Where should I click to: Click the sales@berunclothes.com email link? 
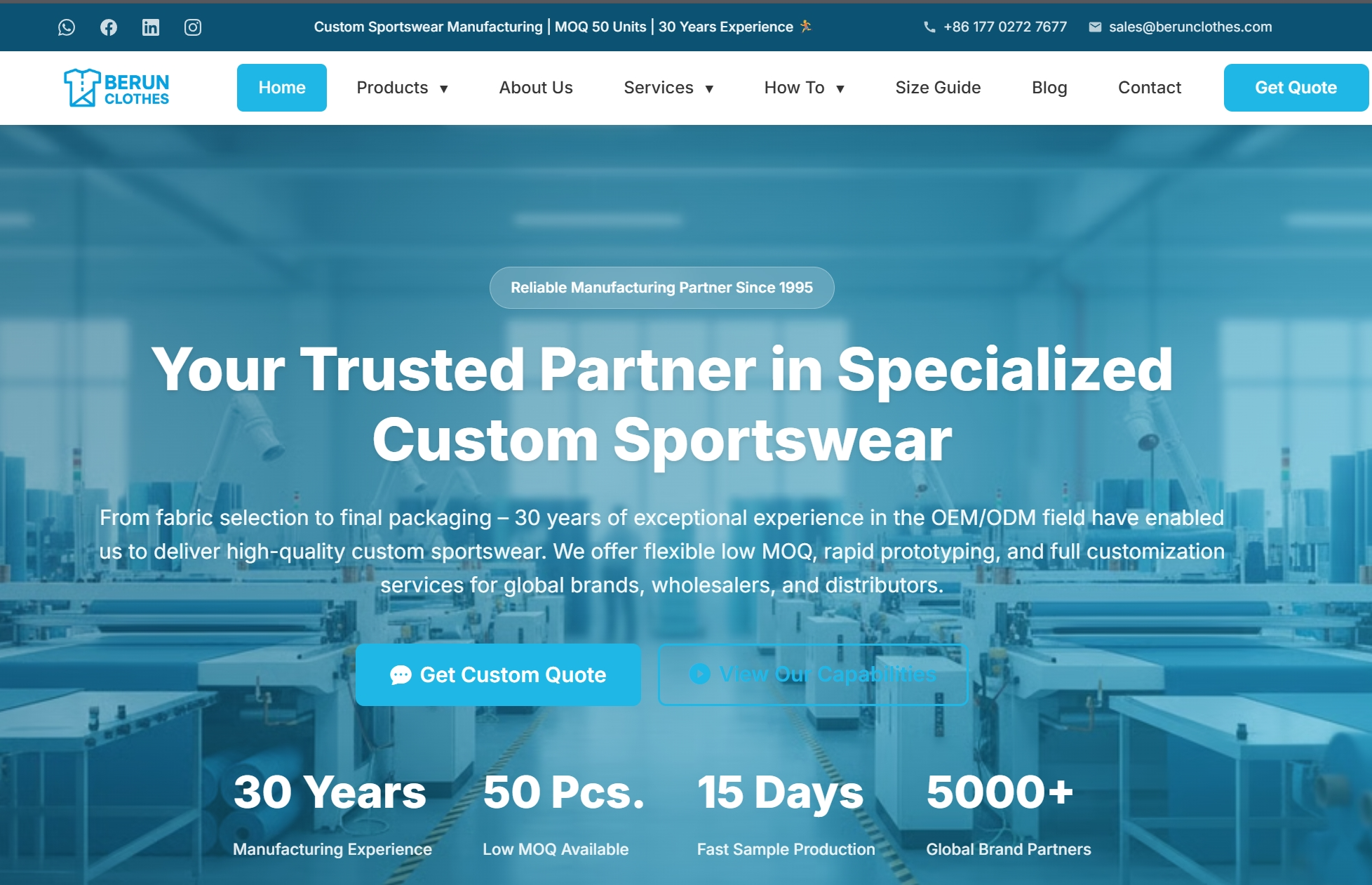1190,27
